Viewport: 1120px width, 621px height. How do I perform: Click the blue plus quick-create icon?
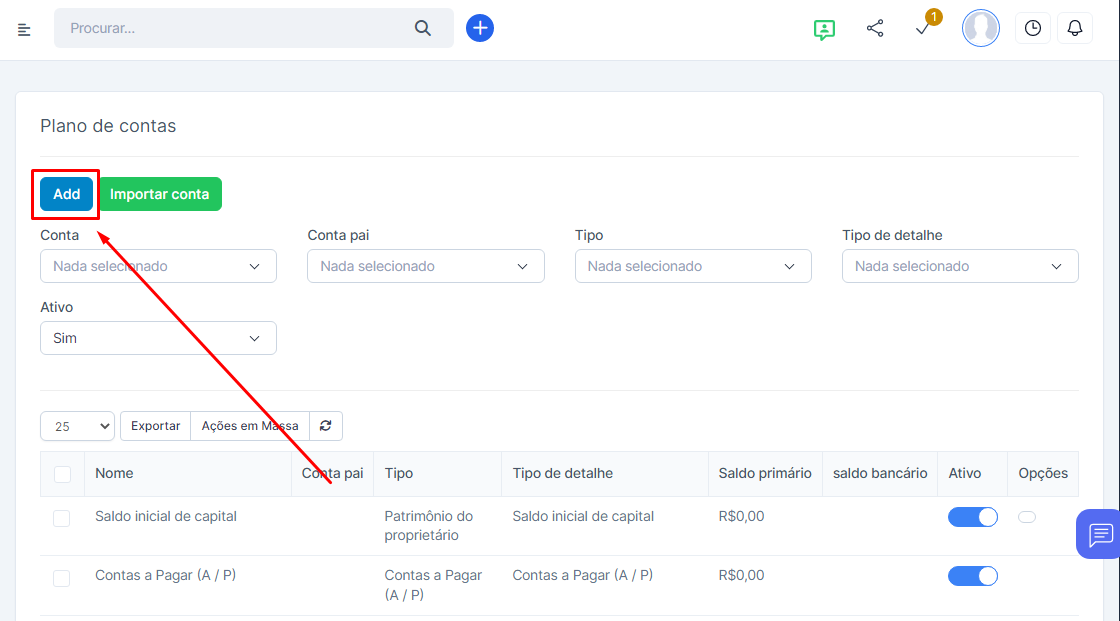(480, 28)
